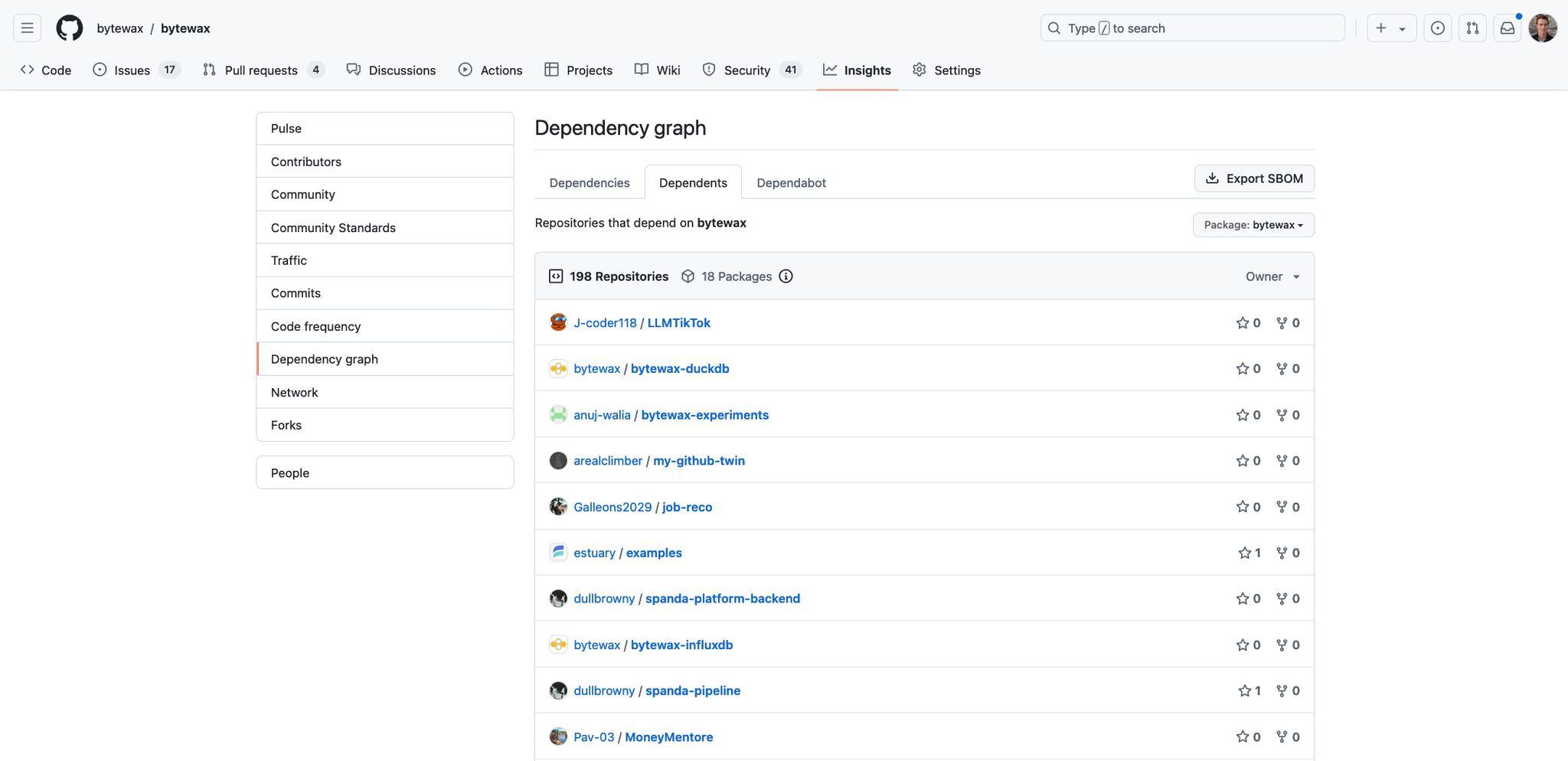
Task: Open the Code tab
Action: coord(46,70)
